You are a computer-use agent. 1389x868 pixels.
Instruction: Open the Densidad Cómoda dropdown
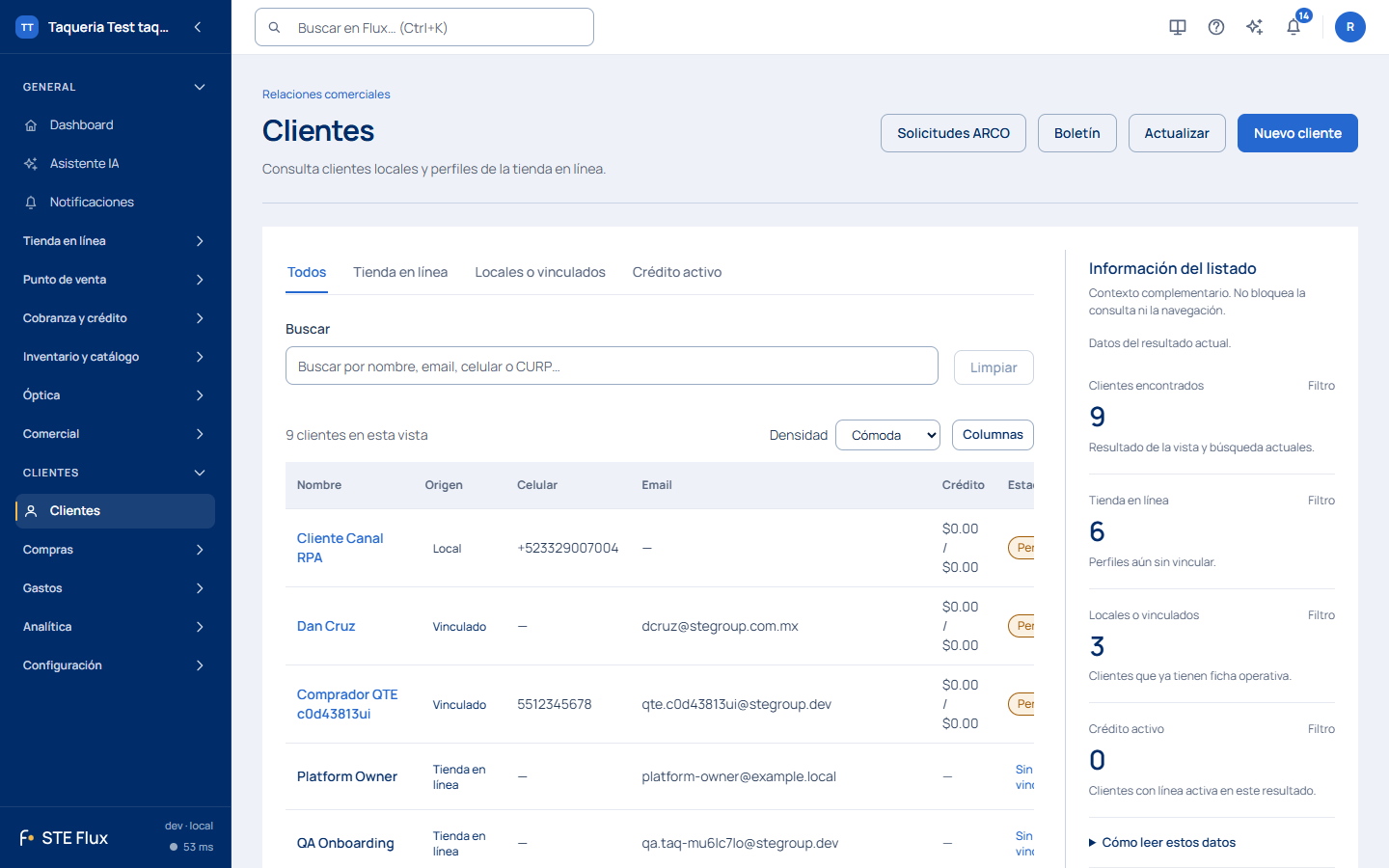[887, 435]
